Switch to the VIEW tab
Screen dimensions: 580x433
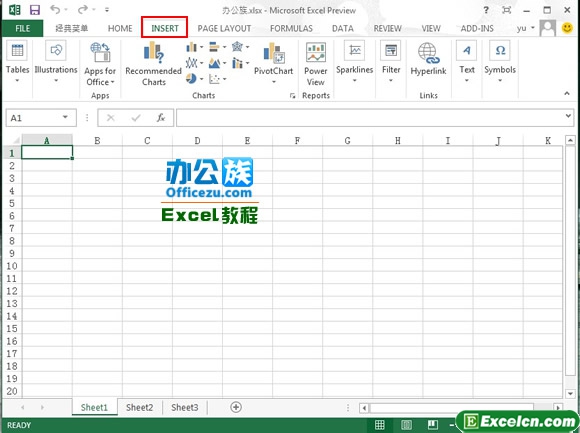click(x=431, y=28)
